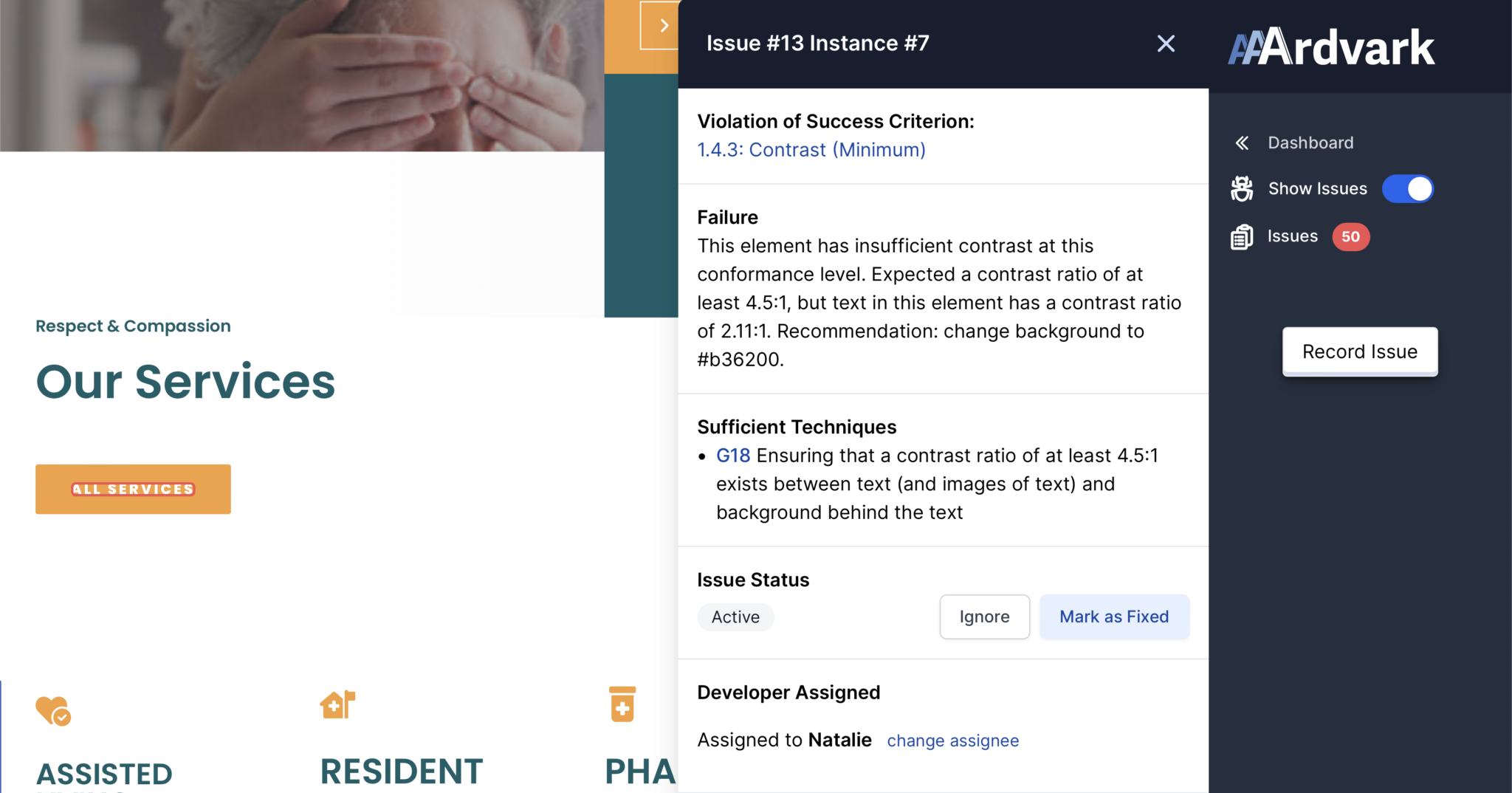Screen dimensions: 1512x793
Task: Toggle the Show Issues switch off
Action: tap(1407, 189)
